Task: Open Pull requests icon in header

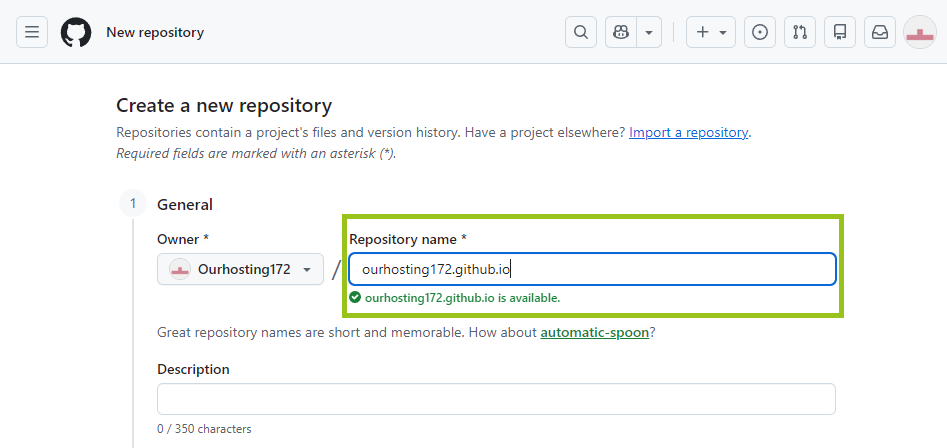Action: 800,32
